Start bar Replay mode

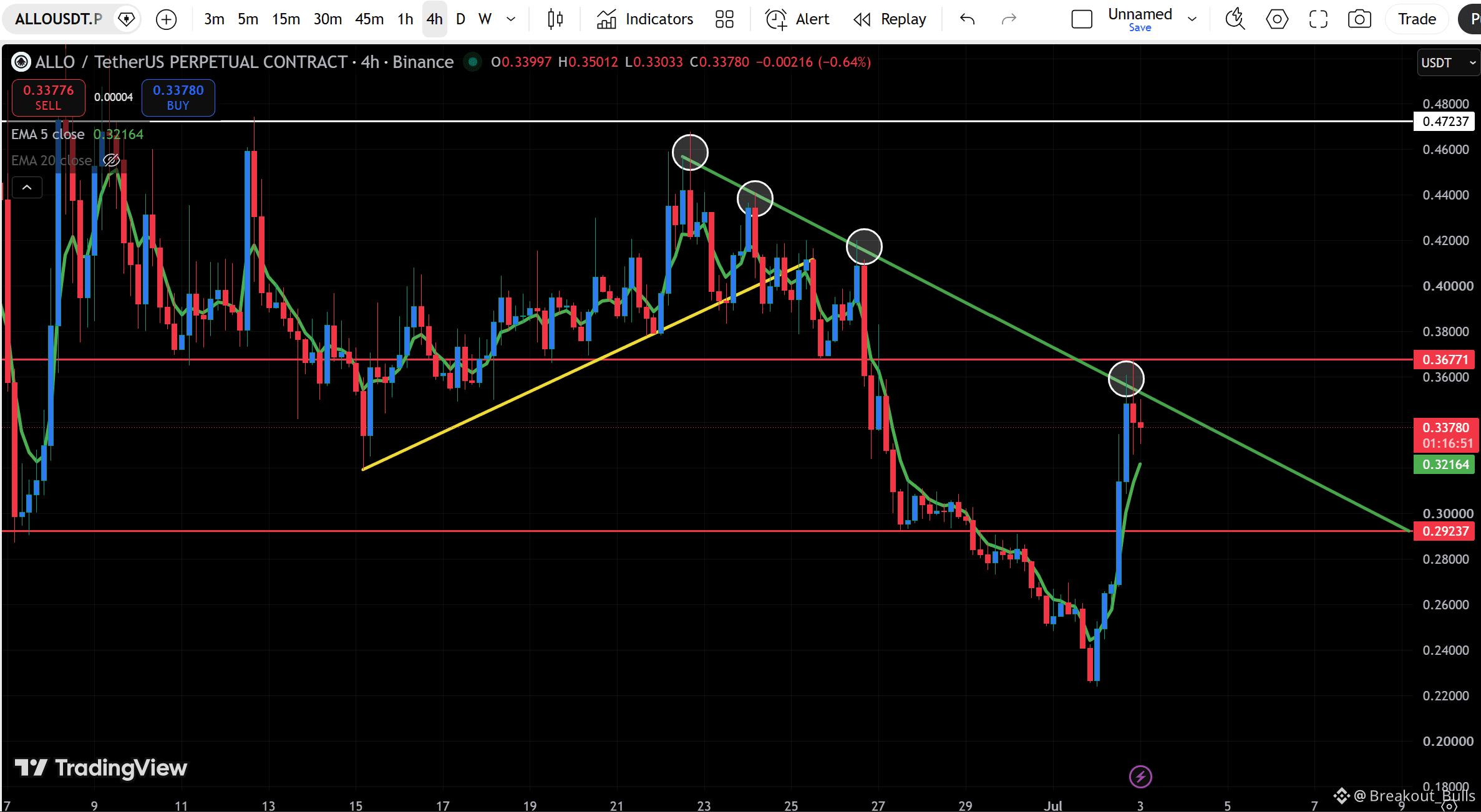(890, 19)
